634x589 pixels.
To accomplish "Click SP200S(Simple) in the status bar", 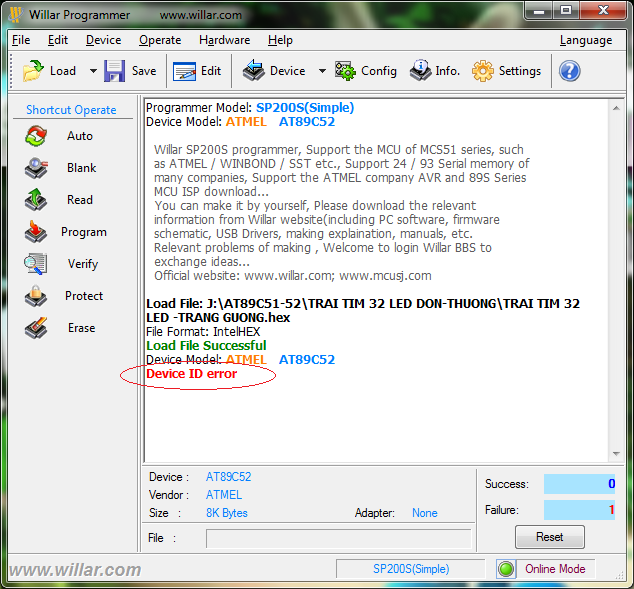I will click(x=411, y=569).
